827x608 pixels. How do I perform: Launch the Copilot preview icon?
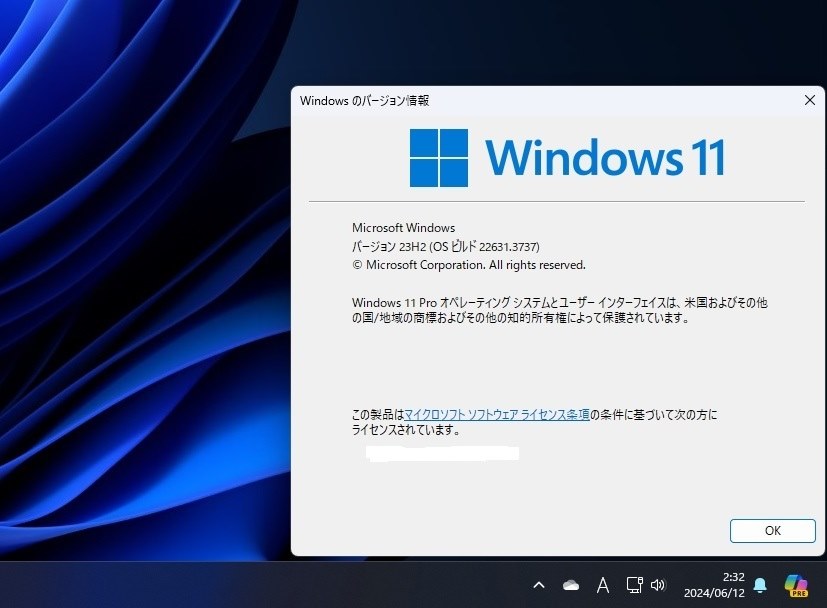point(796,585)
